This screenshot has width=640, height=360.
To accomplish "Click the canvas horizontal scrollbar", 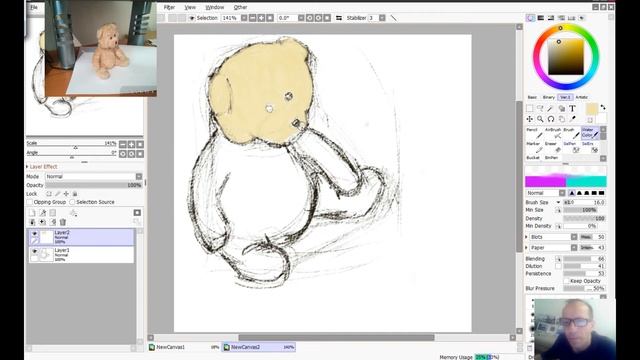I will [x=336, y=338].
